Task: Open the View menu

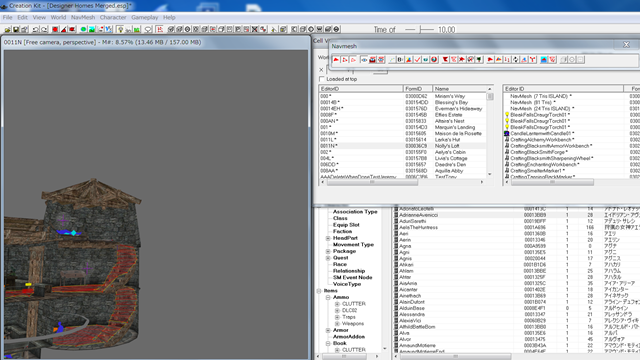Action: click(39, 18)
